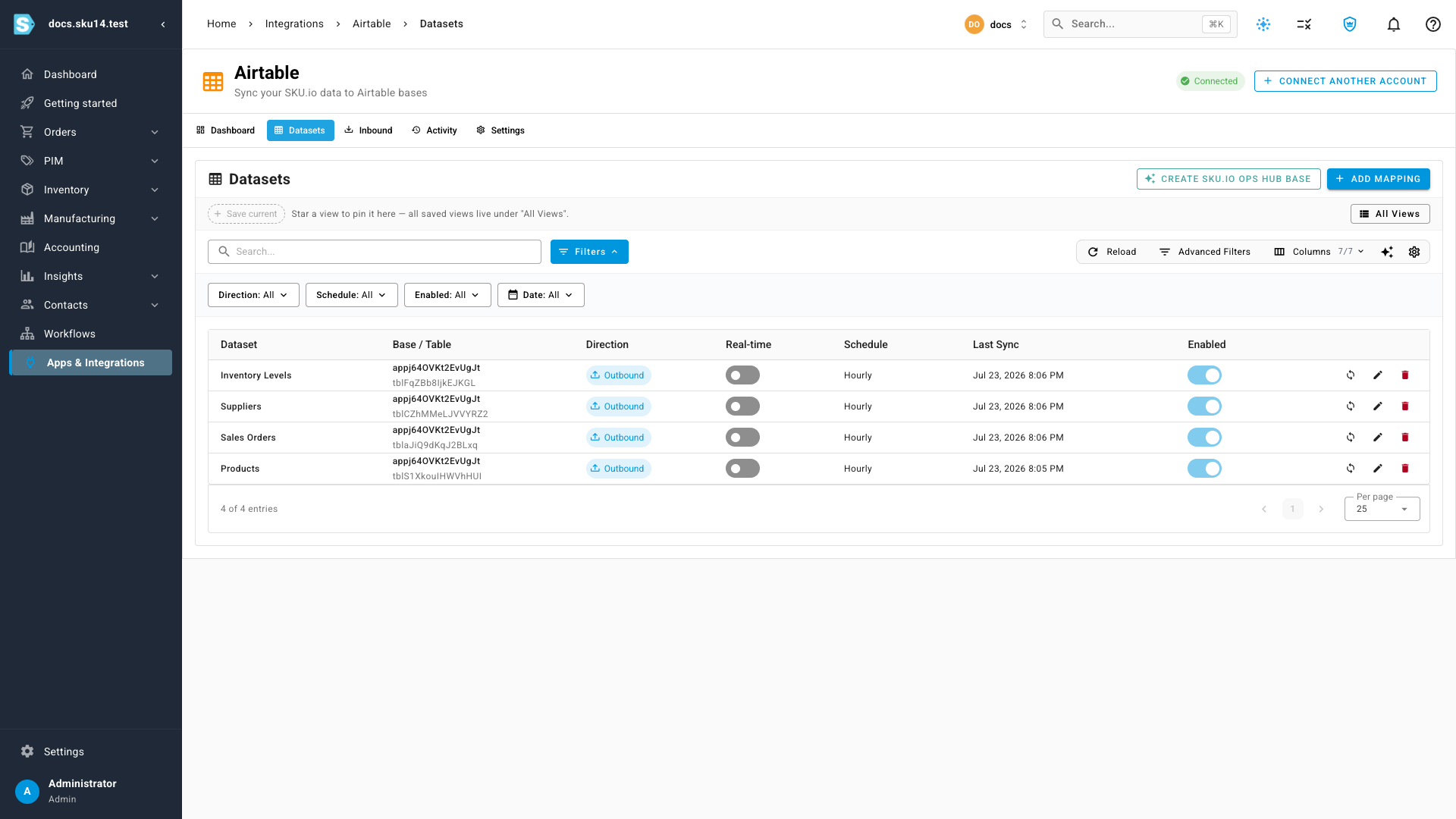Click Create SKU.io Ops Hub Base
1456x819 pixels.
tap(1228, 179)
